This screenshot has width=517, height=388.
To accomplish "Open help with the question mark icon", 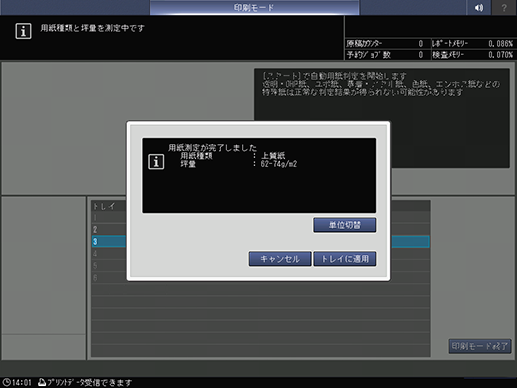I will click(504, 7).
